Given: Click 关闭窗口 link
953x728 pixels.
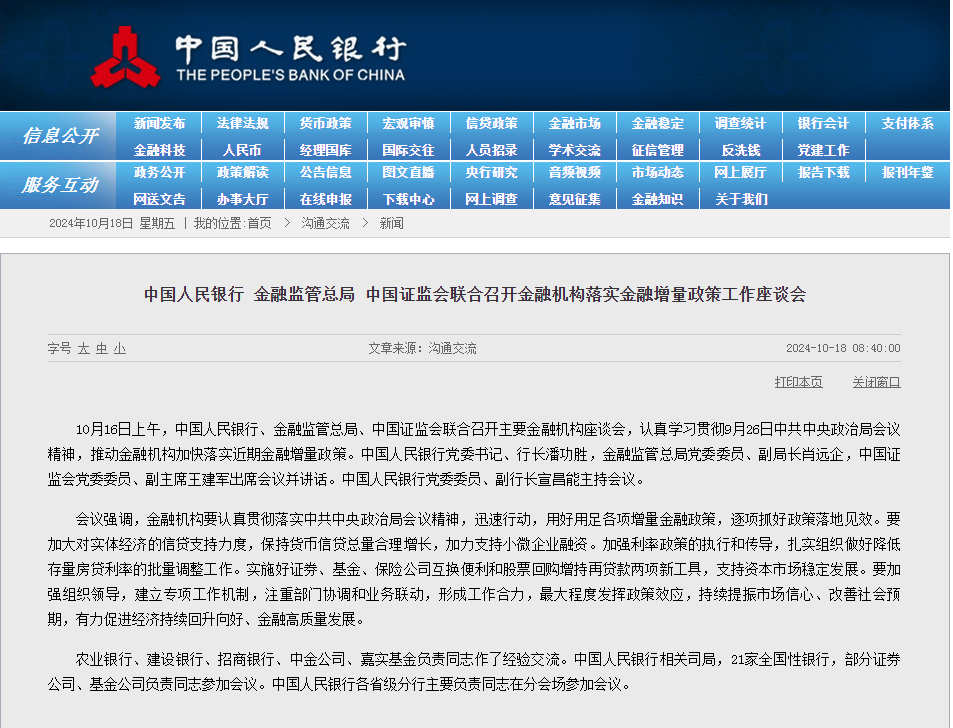Looking at the screenshot, I should 876,382.
